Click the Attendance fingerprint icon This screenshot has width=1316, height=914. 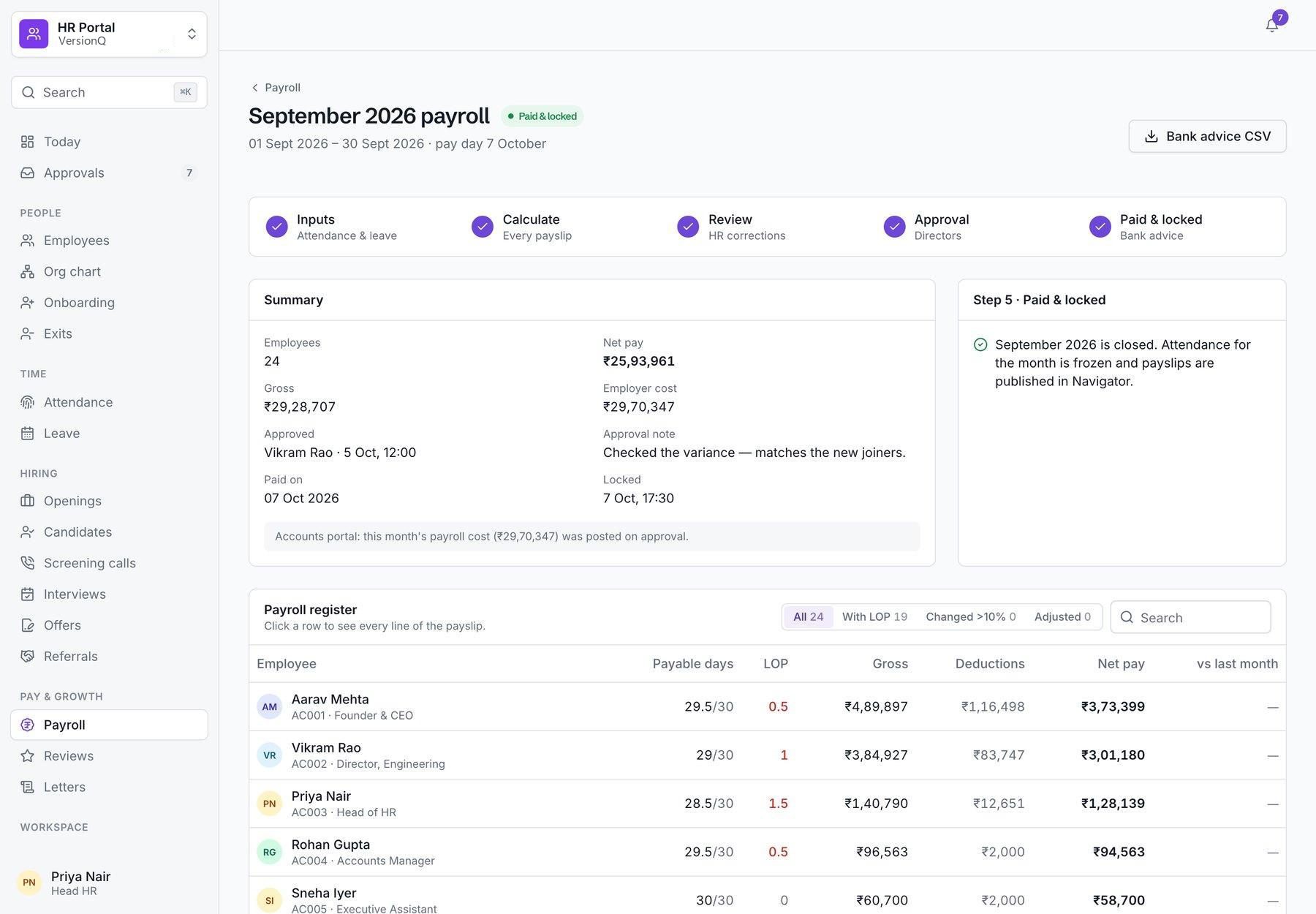point(28,402)
